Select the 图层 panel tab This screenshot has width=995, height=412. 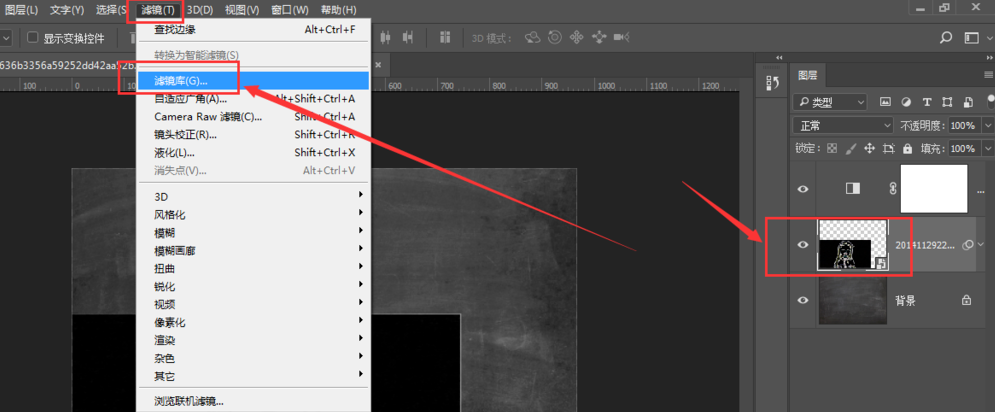(x=808, y=76)
